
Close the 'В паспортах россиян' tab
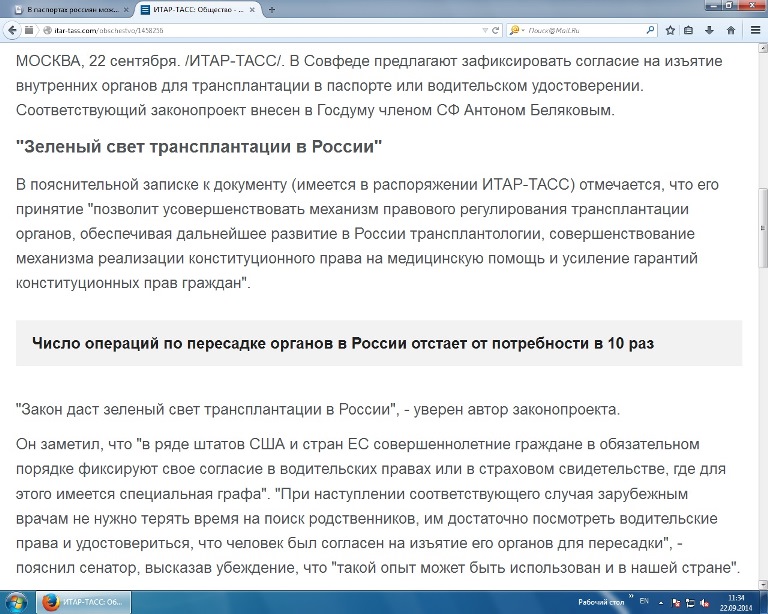[126, 10]
